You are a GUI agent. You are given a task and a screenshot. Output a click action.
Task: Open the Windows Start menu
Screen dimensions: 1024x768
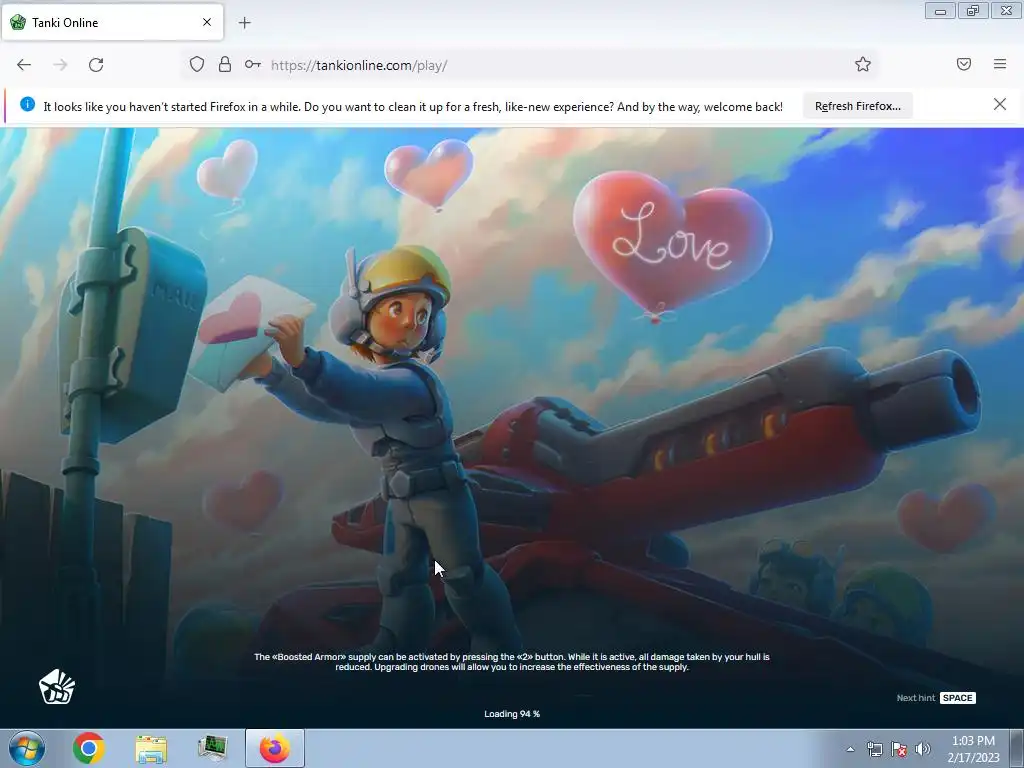[27, 748]
